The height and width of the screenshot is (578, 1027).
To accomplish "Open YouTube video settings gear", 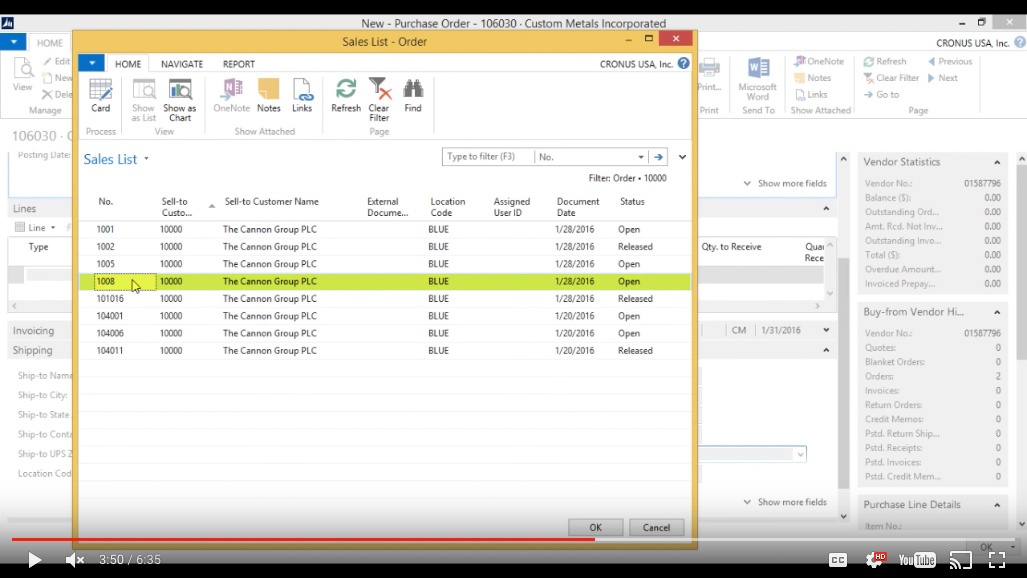I will (x=874, y=560).
